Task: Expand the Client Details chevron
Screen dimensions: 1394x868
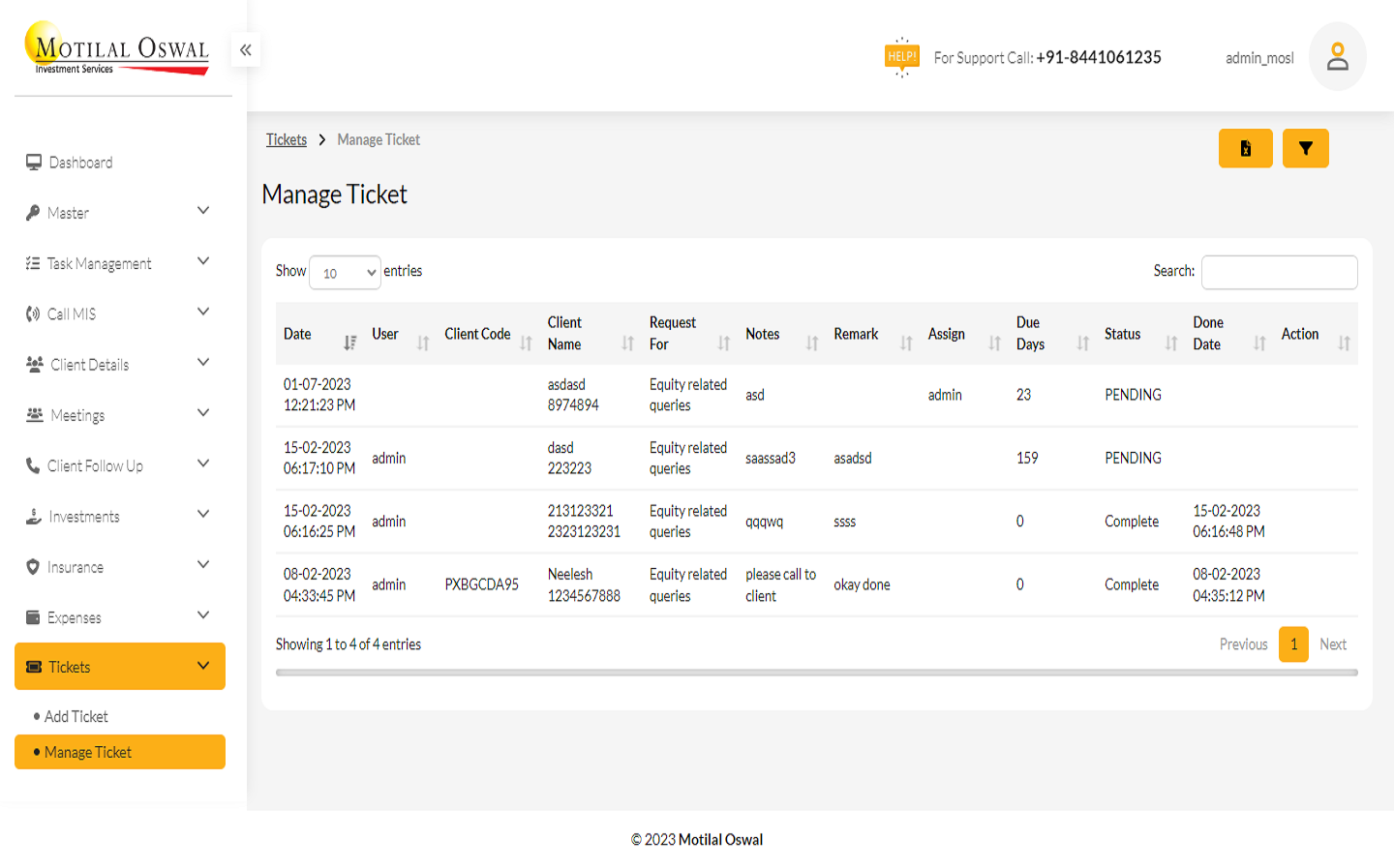Action: pyautogui.click(x=203, y=362)
